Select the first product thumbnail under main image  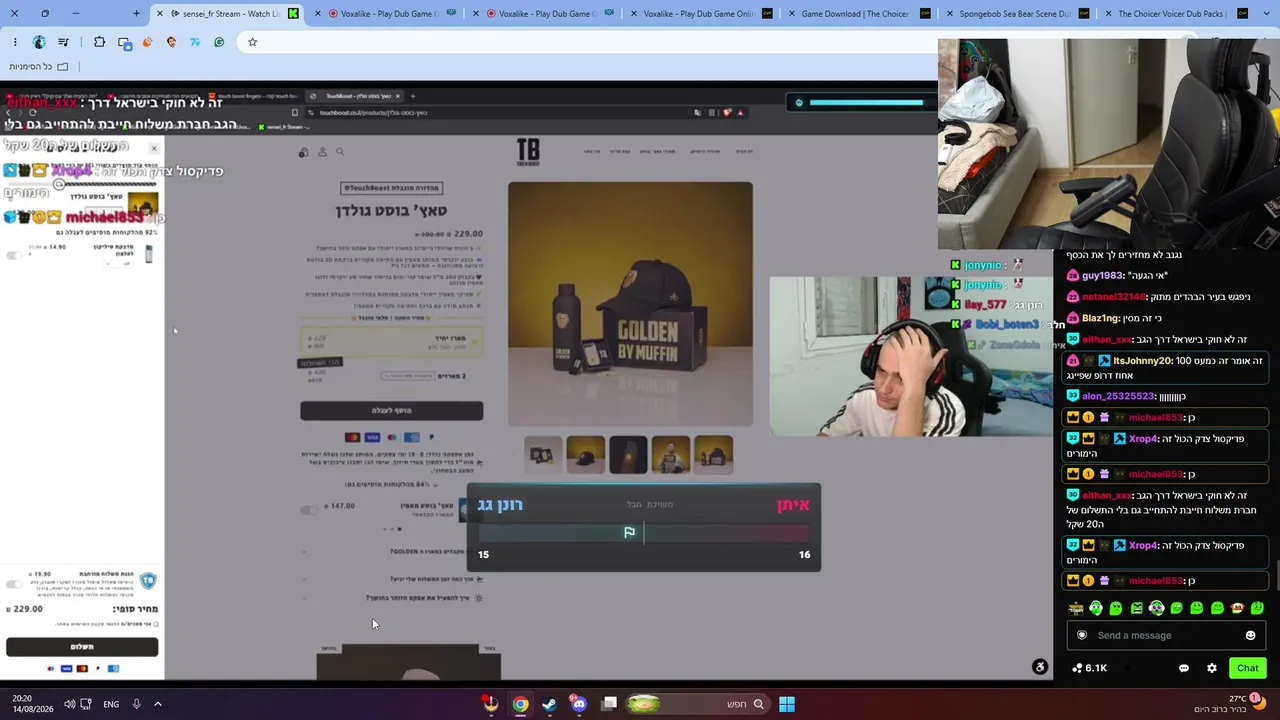(x=543, y=455)
